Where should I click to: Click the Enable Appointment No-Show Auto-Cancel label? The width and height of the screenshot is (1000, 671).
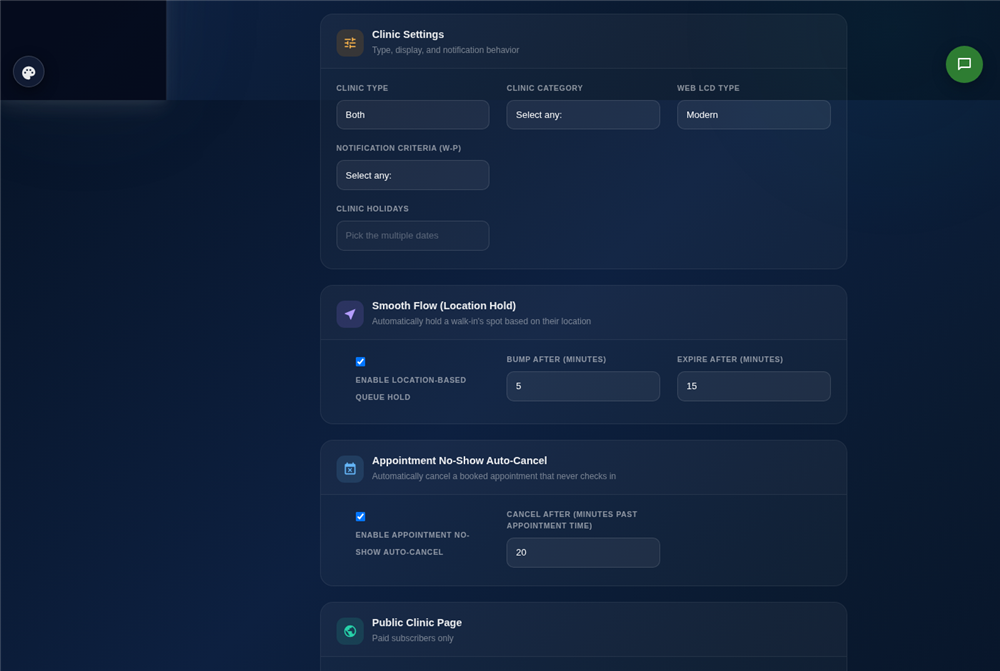click(412, 544)
